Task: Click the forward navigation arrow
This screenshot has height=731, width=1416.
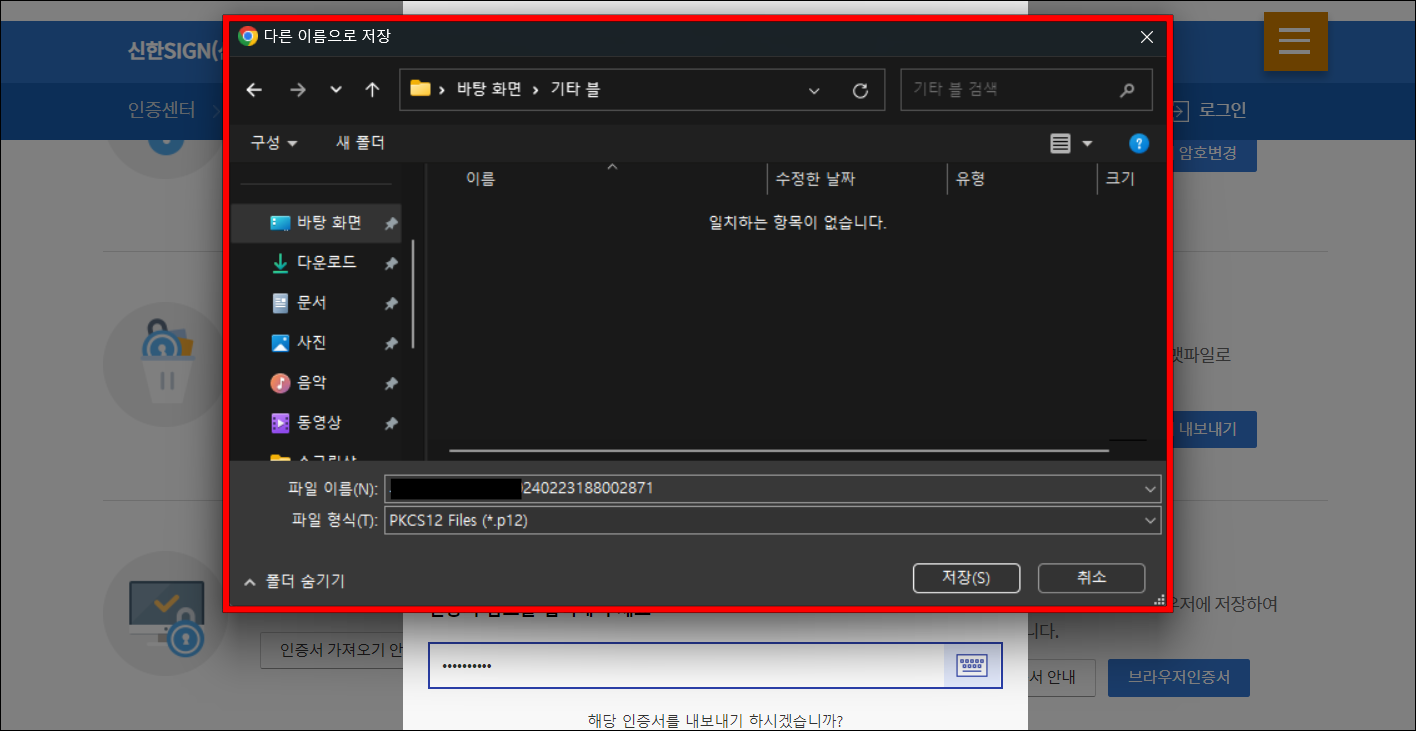Action: (297, 89)
